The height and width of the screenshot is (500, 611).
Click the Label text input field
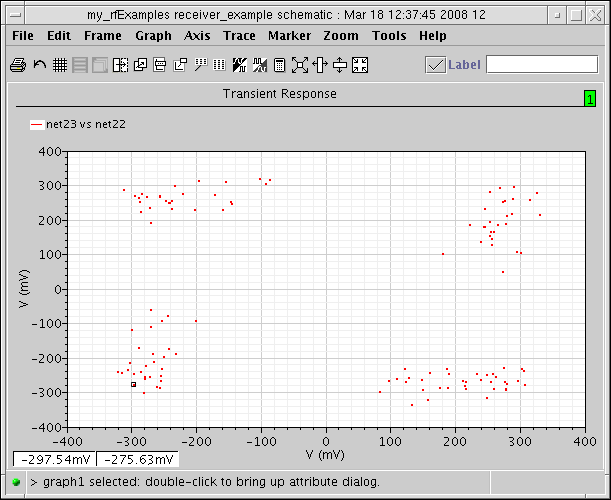(x=540, y=65)
